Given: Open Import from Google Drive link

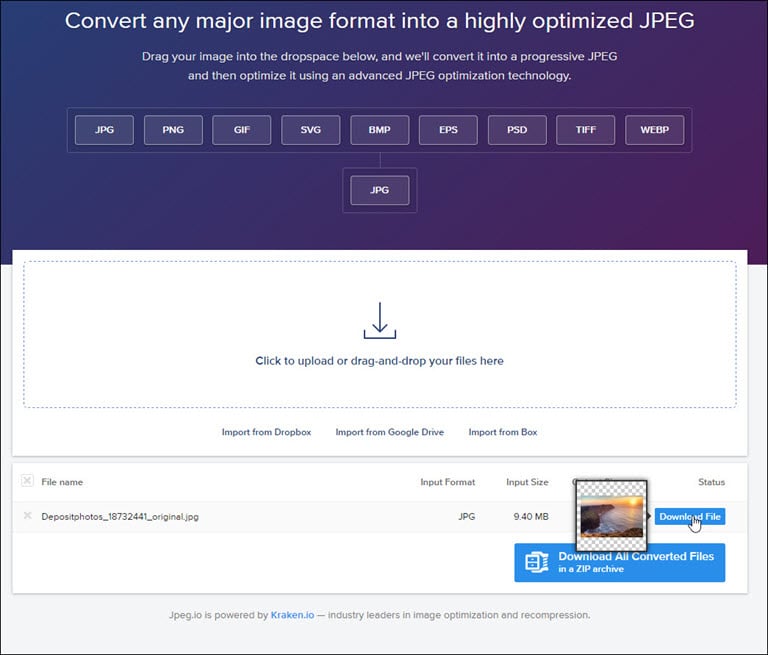Looking at the screenshot, I should 390,432.
